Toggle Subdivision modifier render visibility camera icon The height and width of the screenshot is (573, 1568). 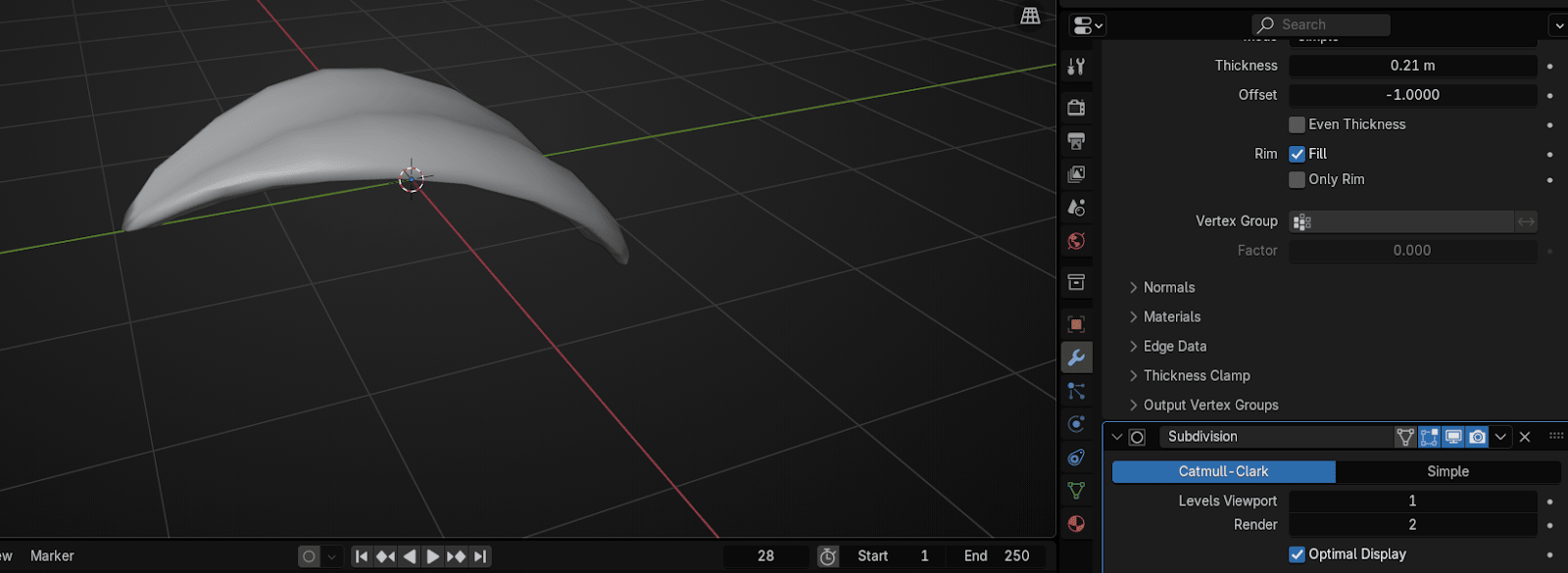[x=1477, y=437]
